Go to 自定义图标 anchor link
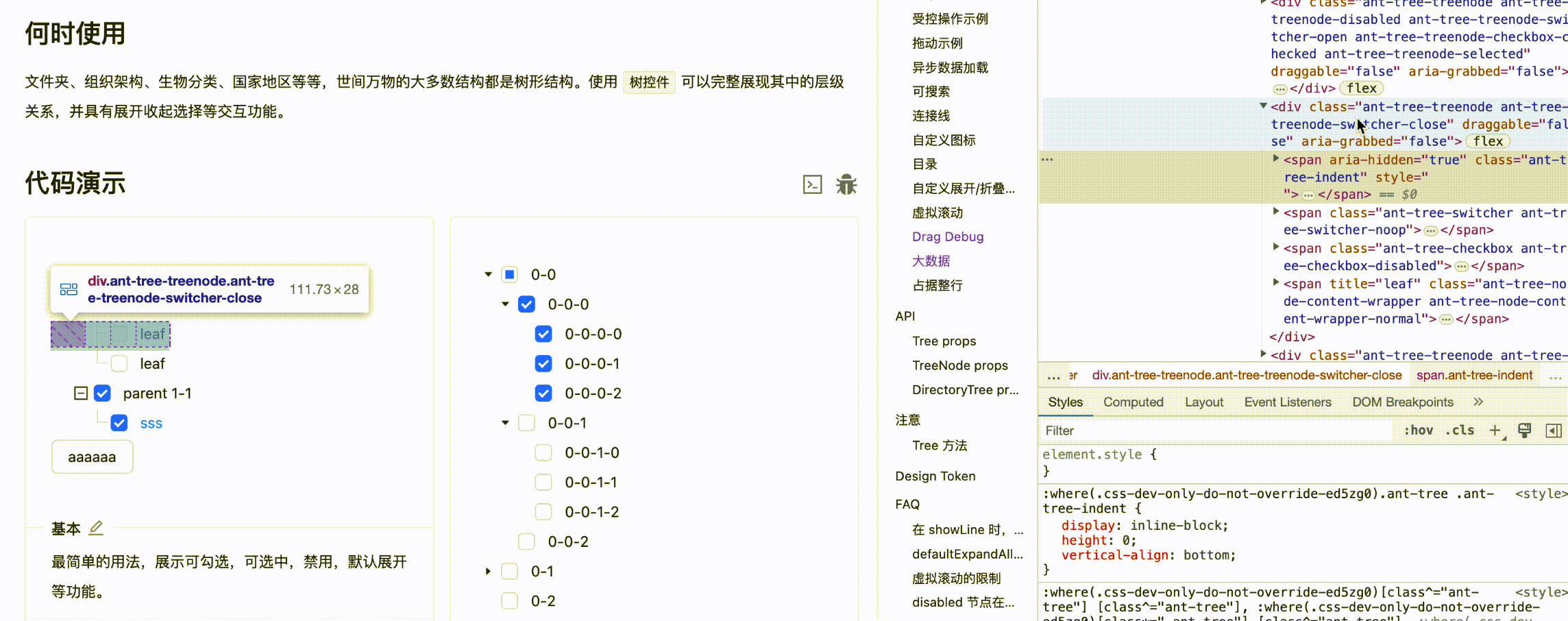This screenshot has width=1568, height=621. click(x=944, y=140)
